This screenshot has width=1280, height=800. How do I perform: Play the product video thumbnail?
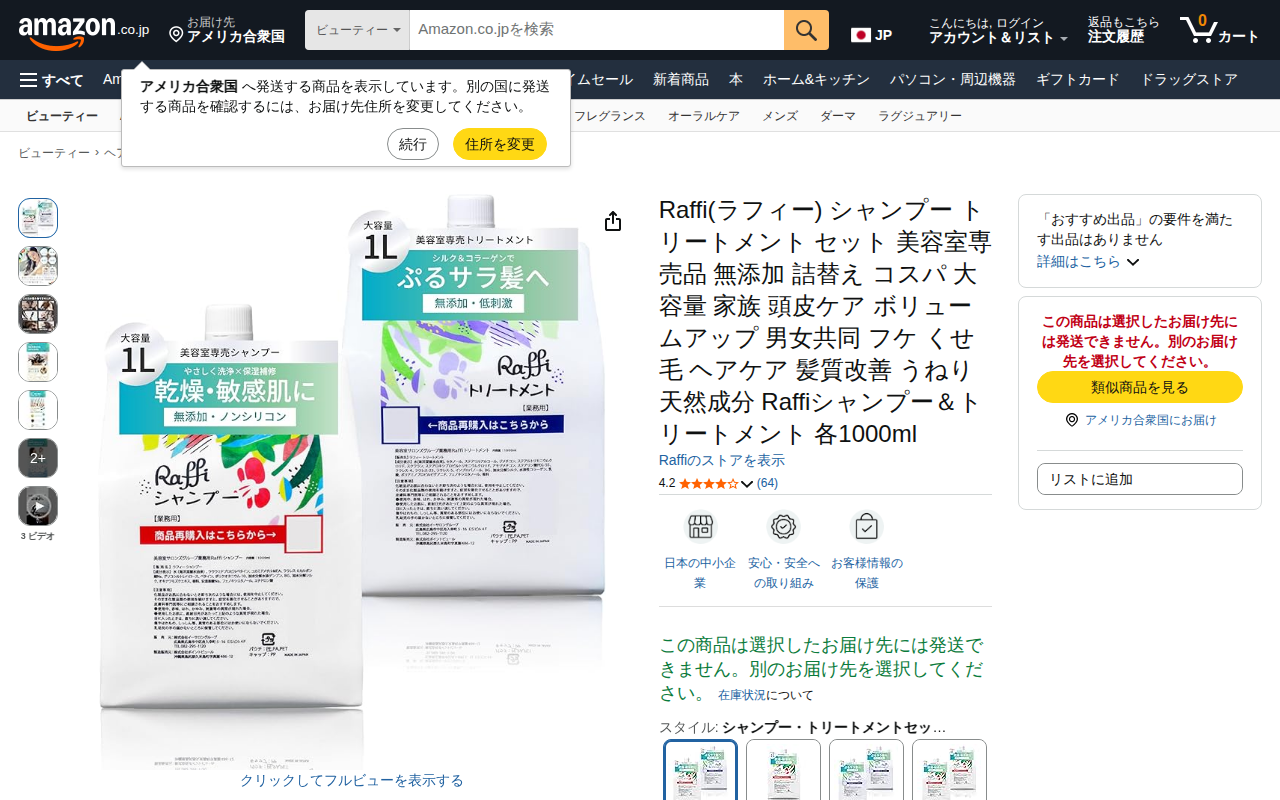(38, 506)
